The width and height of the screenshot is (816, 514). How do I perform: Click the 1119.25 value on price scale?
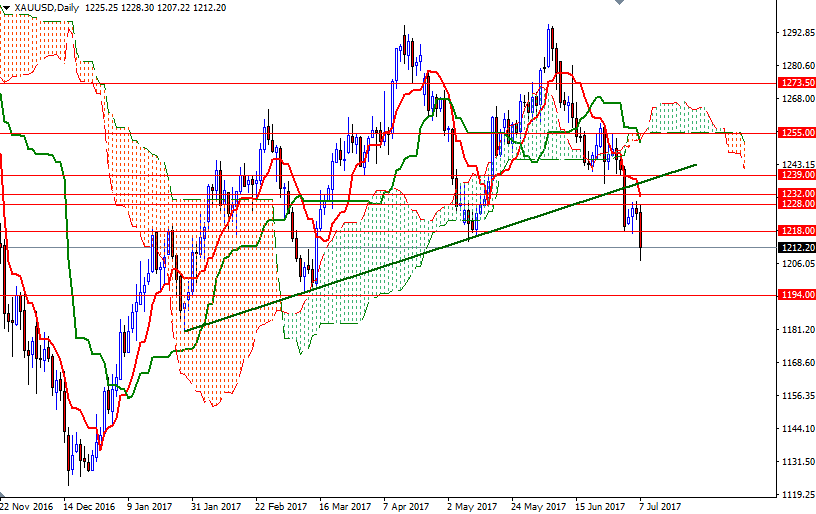796,494
